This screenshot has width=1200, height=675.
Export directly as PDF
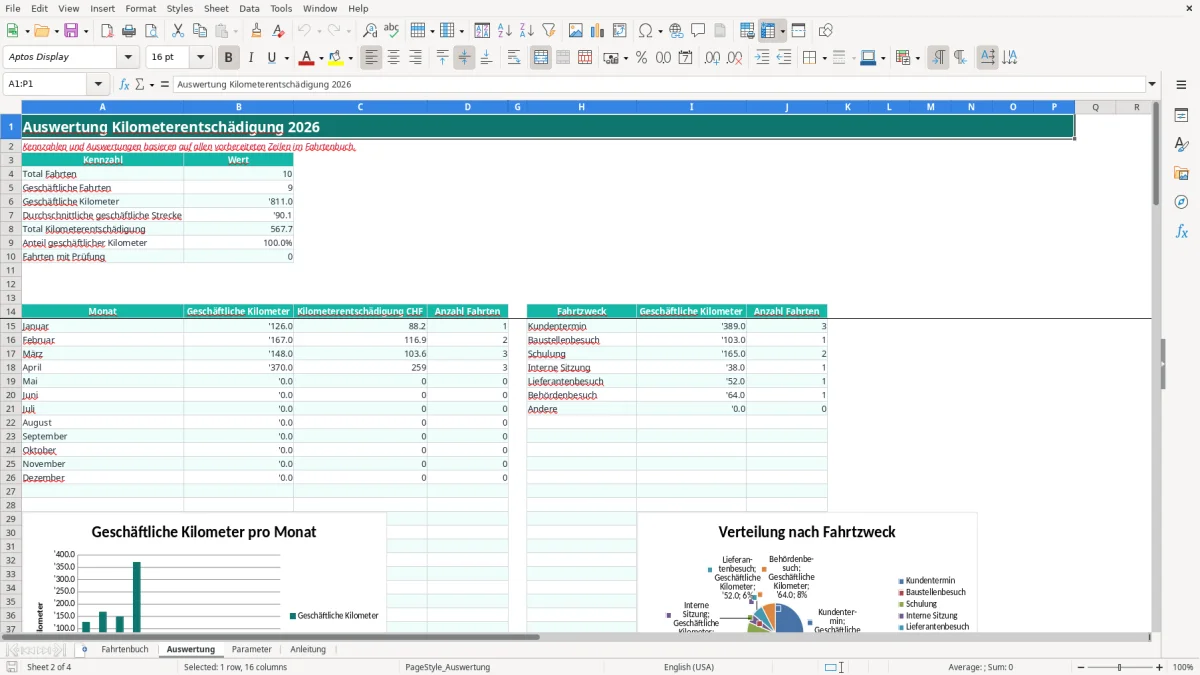107,31
